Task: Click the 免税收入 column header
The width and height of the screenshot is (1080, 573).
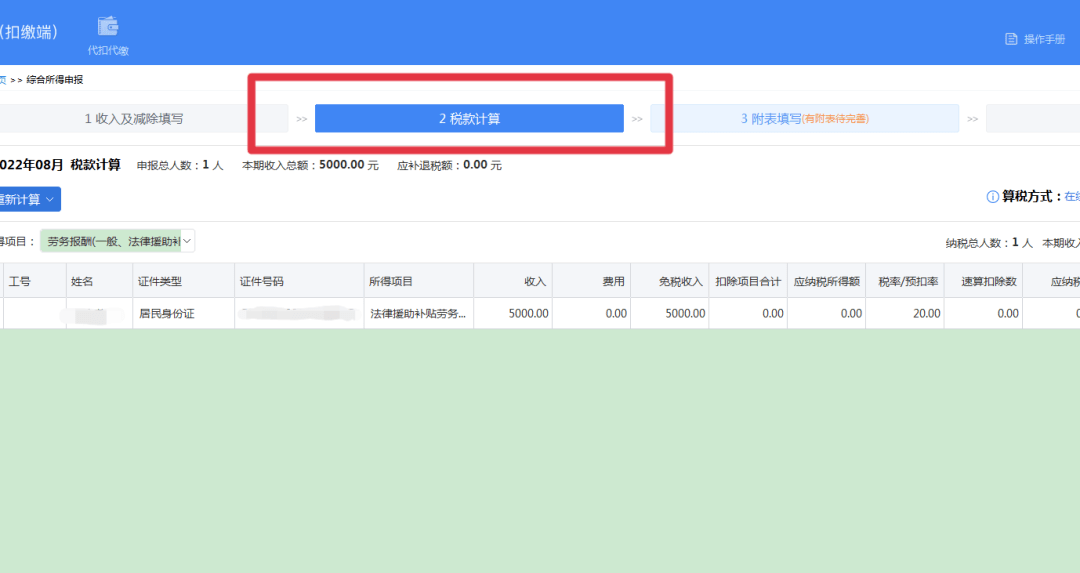Action: 680,281
